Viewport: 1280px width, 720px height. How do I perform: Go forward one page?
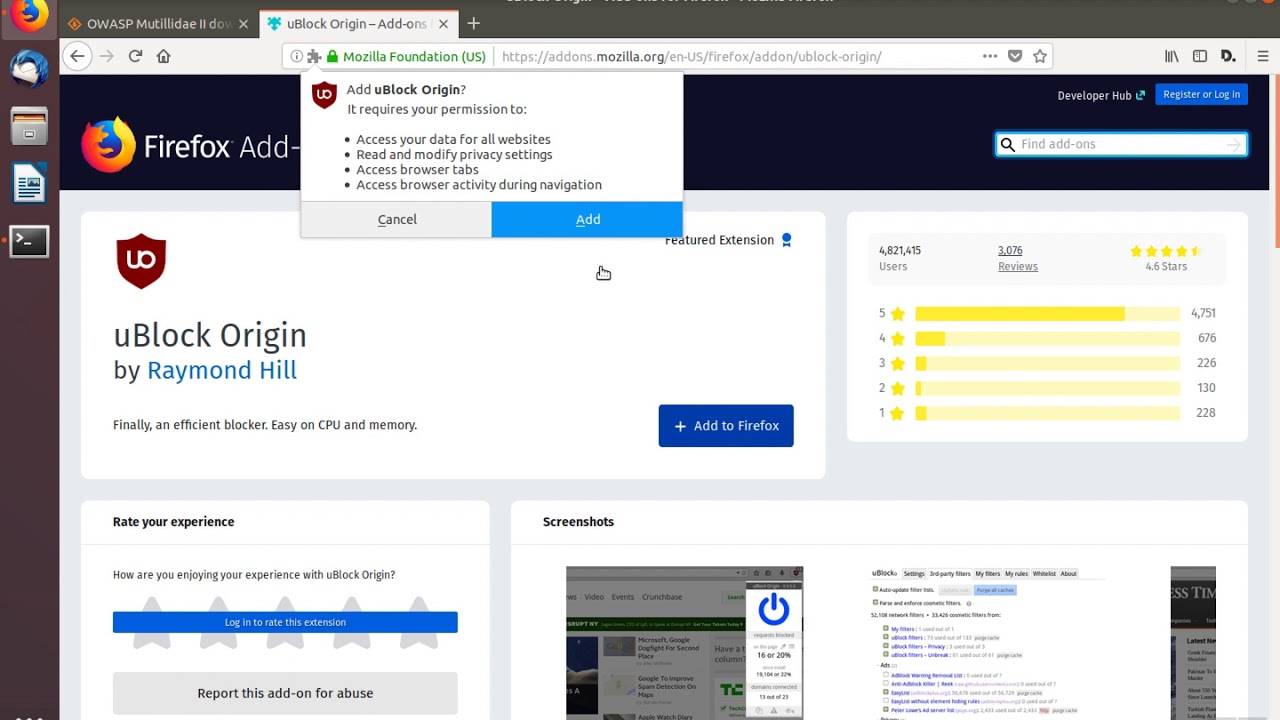107,56
